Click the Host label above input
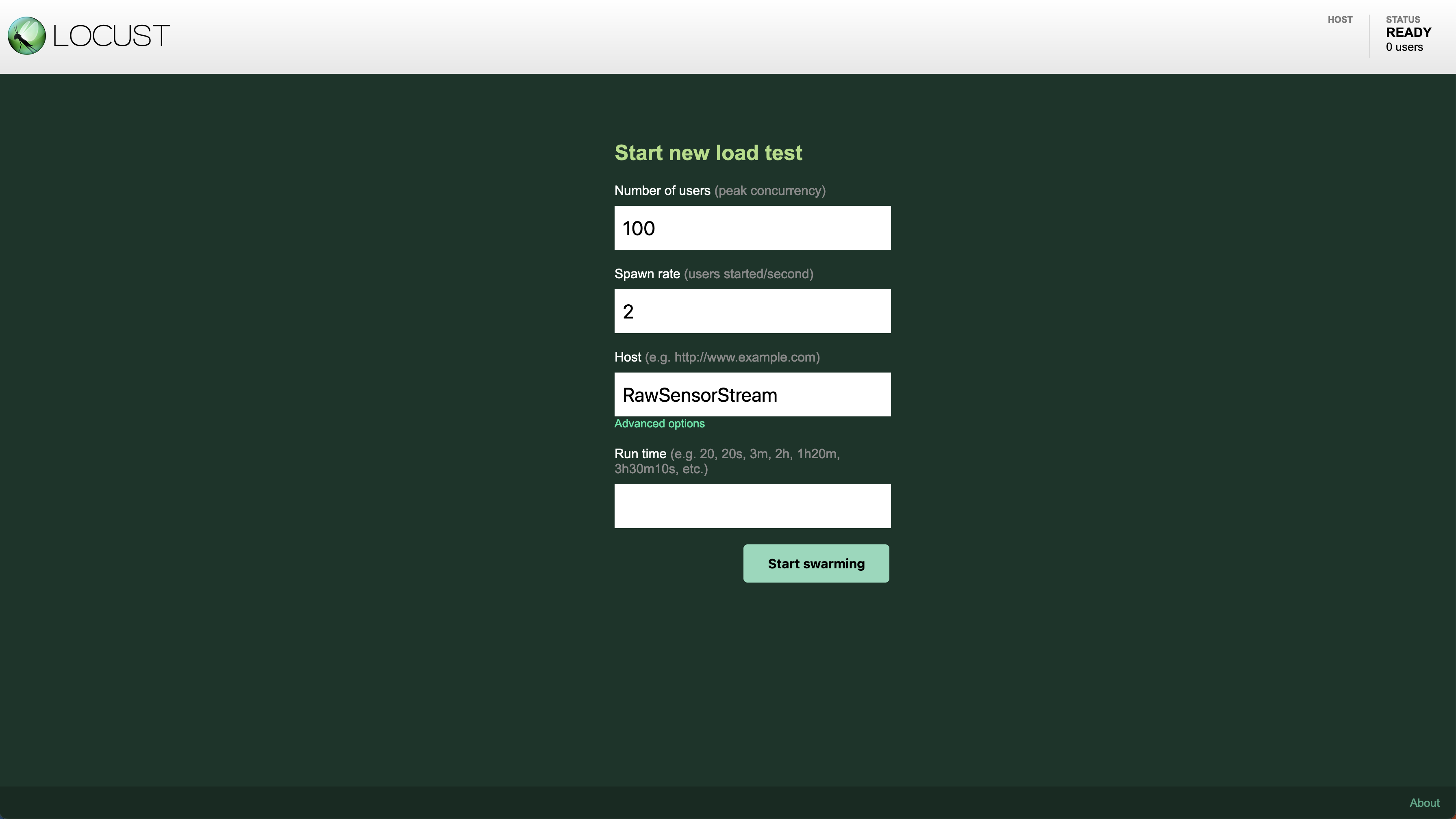1456x819 pixels. pos(627,357)
